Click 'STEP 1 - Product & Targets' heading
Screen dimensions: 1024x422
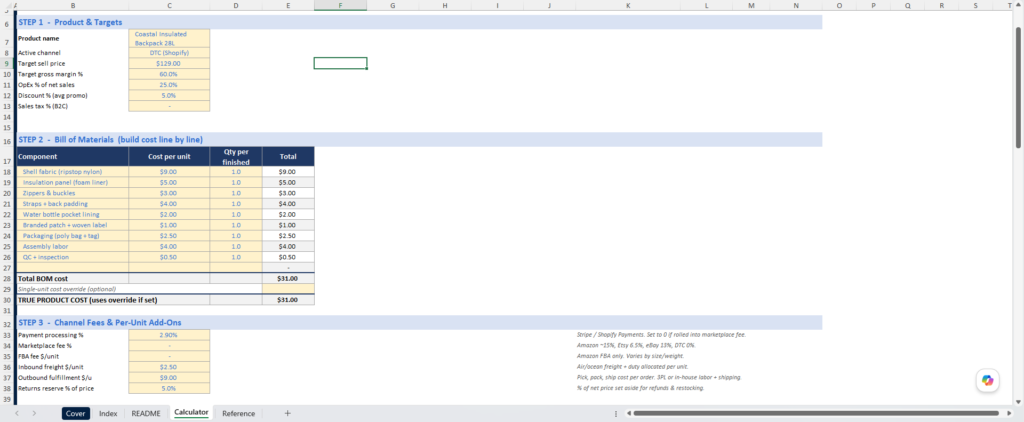pos(70,22)
